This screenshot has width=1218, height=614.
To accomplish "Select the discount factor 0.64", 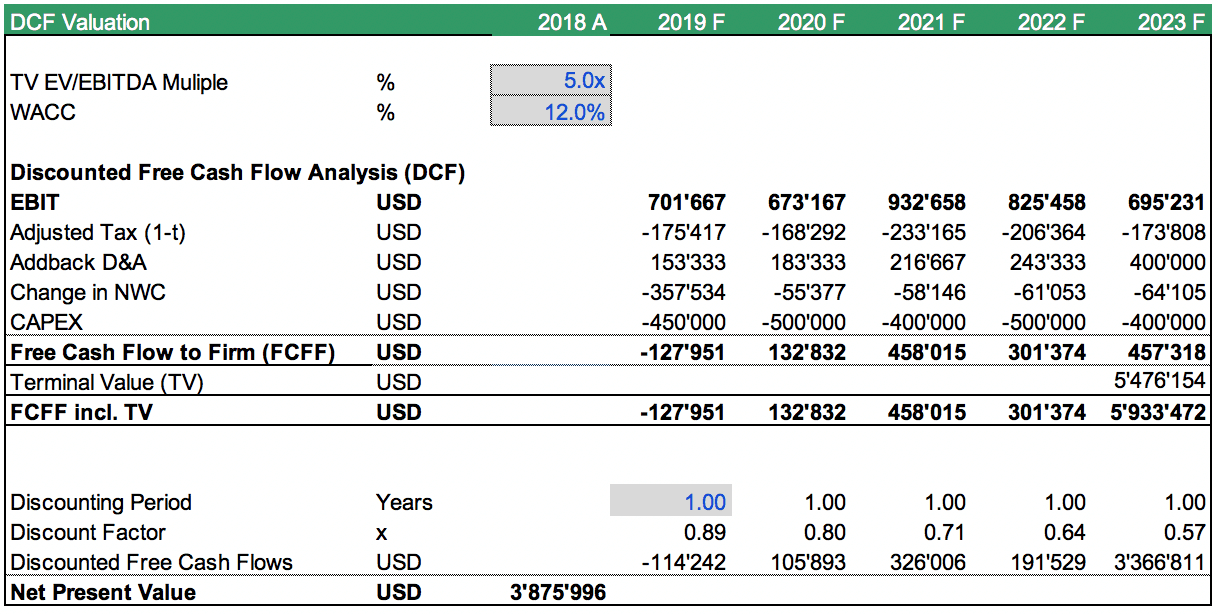I will click(x=1067, y=532).
